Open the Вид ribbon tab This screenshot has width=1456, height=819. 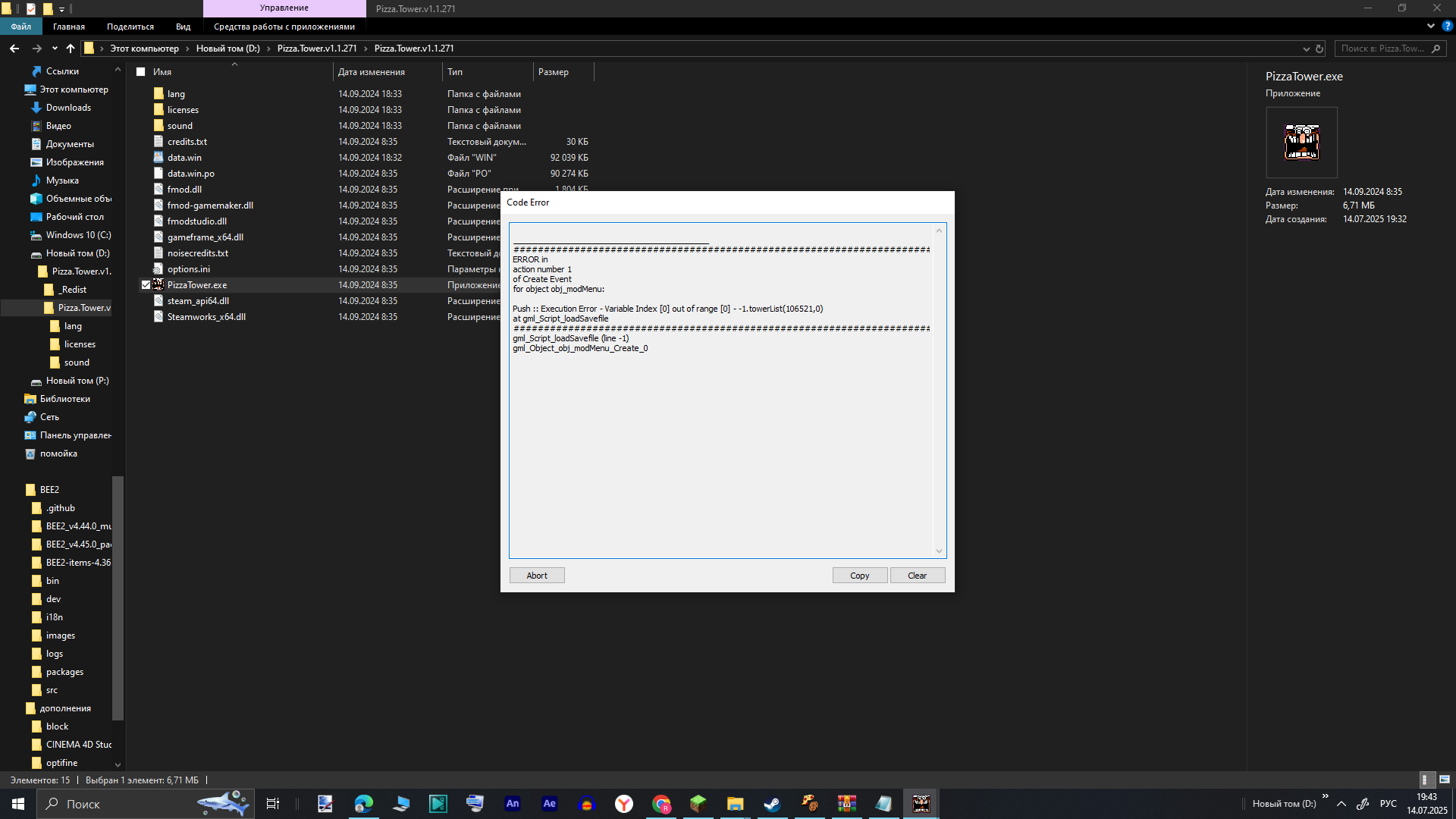[x=183, y=27]
